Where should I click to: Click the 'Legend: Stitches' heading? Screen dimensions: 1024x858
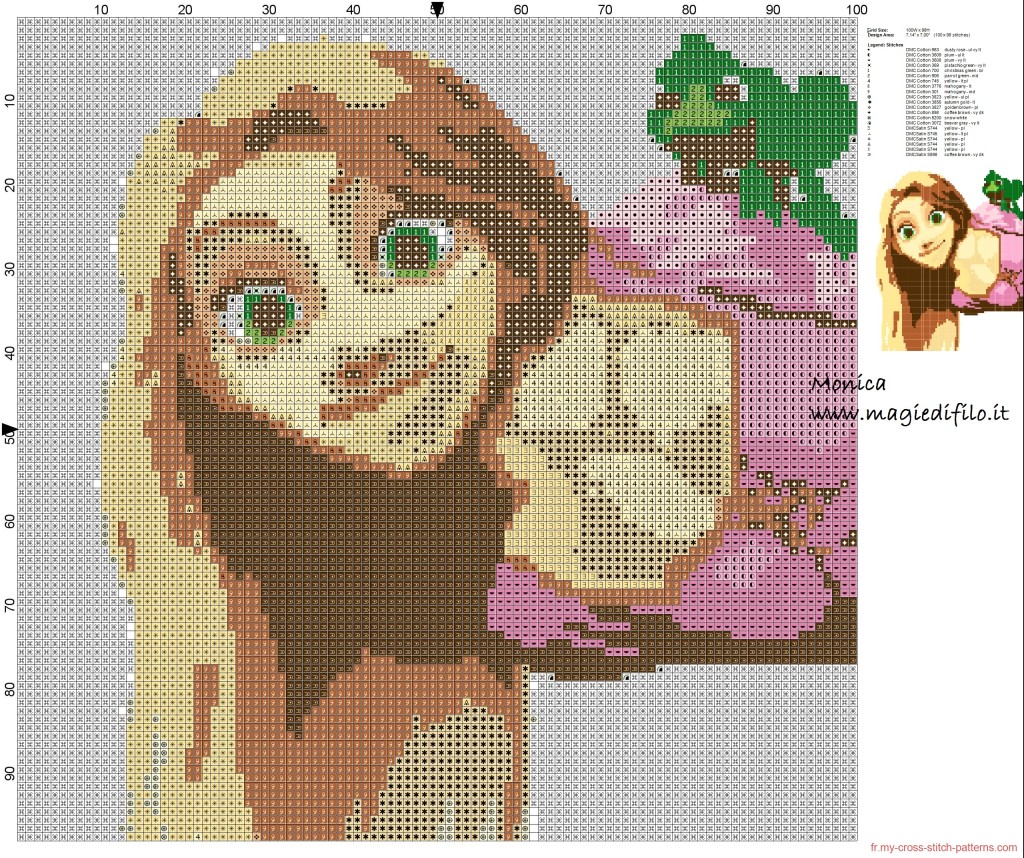point(886,45)
